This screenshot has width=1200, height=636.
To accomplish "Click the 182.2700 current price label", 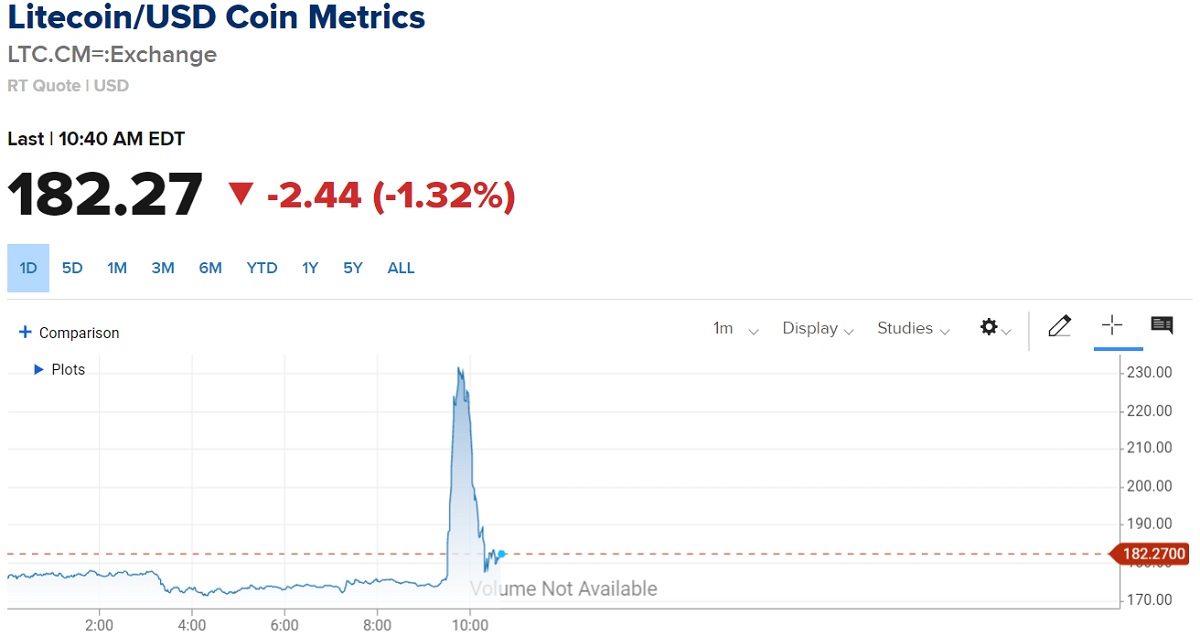I will [x=1153, y=553].
